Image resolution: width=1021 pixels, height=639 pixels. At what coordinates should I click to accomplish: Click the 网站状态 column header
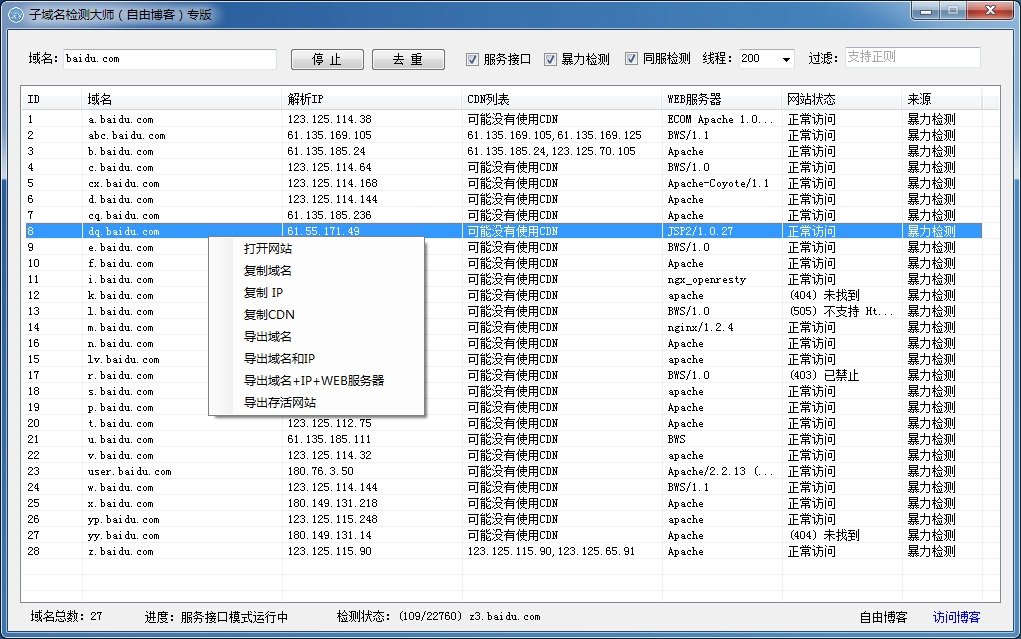pyautogui.click(x=842, y=99)
